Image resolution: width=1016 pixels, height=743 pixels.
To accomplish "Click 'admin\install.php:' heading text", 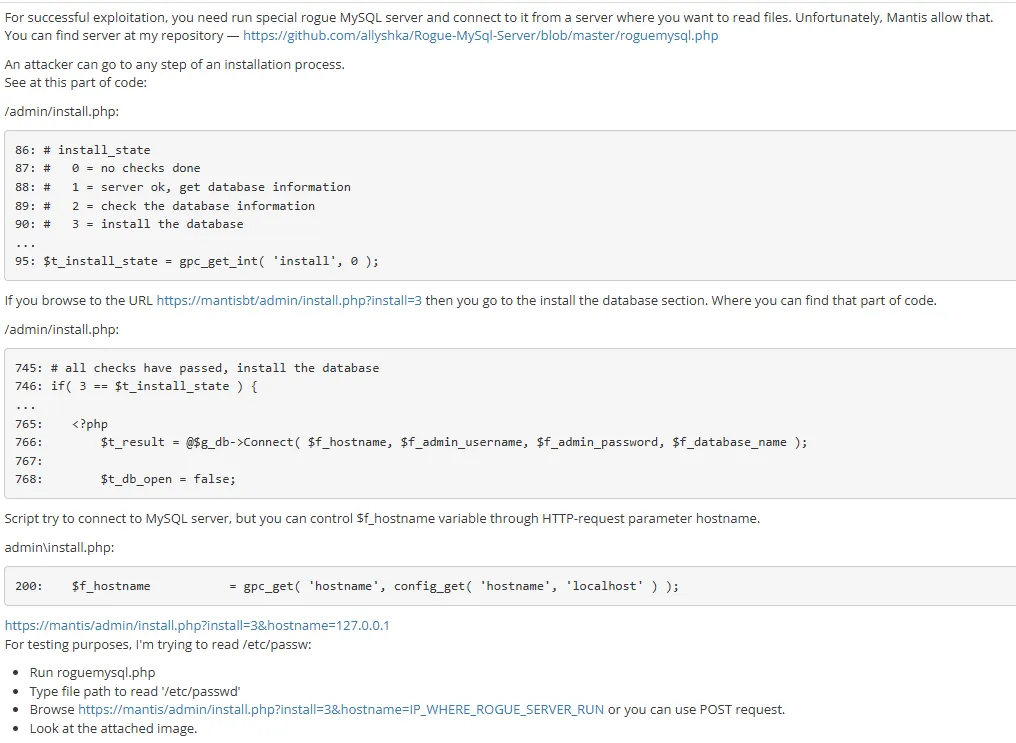I will (59, 547).
